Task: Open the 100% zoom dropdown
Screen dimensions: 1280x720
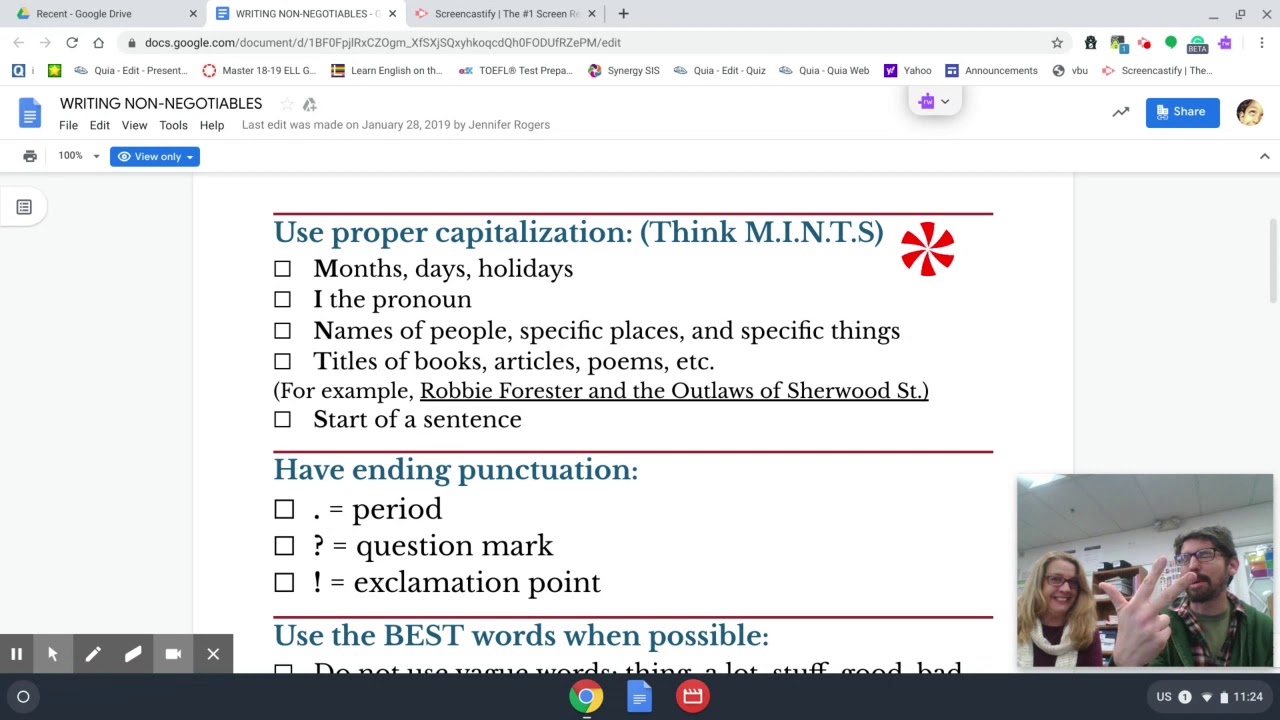Action: coord(78,156)
